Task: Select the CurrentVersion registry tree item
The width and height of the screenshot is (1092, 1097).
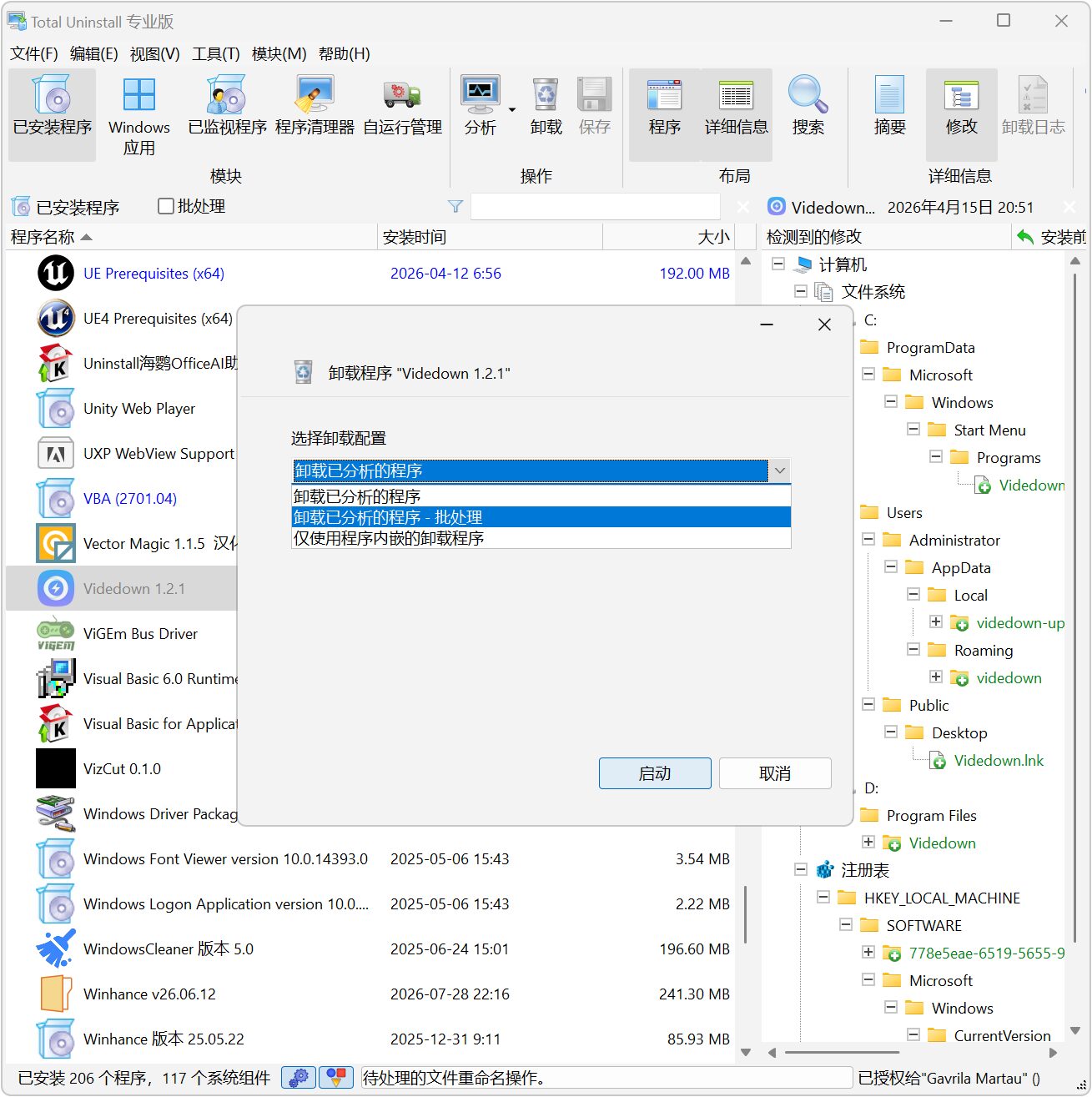Action: [x=1002, y=1035]
